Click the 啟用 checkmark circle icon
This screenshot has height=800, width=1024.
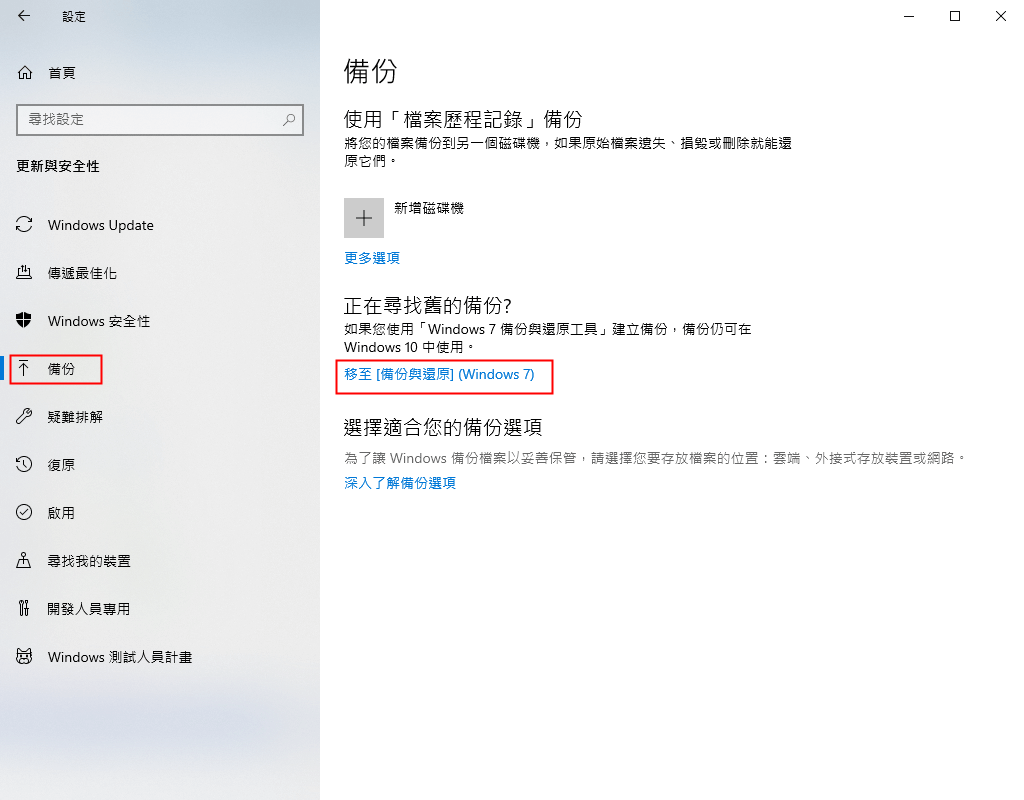[24, 512]
